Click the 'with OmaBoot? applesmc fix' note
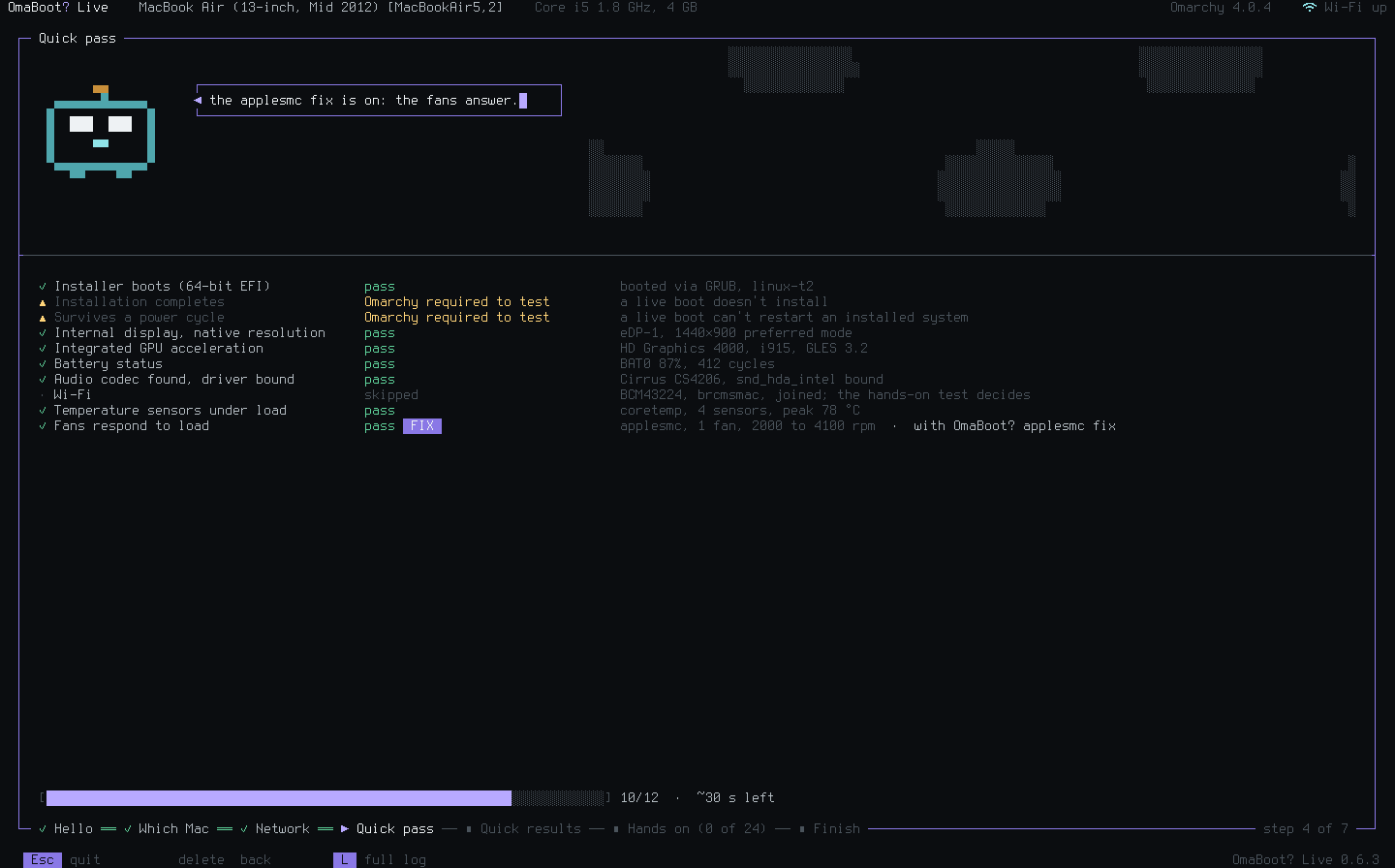 (1015, 425)
